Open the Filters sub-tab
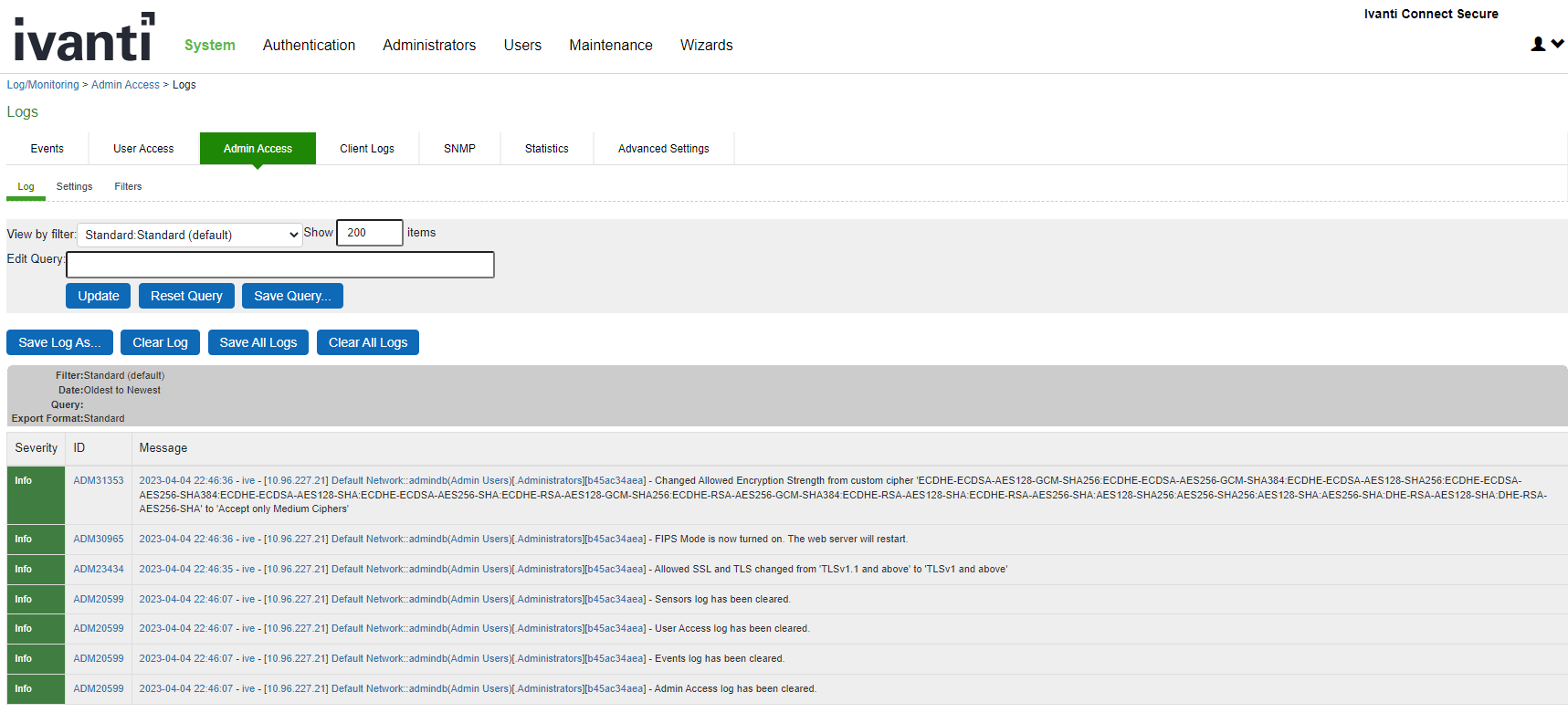This screenshot has height=713, width=1568. pyautogui.click(x=128, y=186)
